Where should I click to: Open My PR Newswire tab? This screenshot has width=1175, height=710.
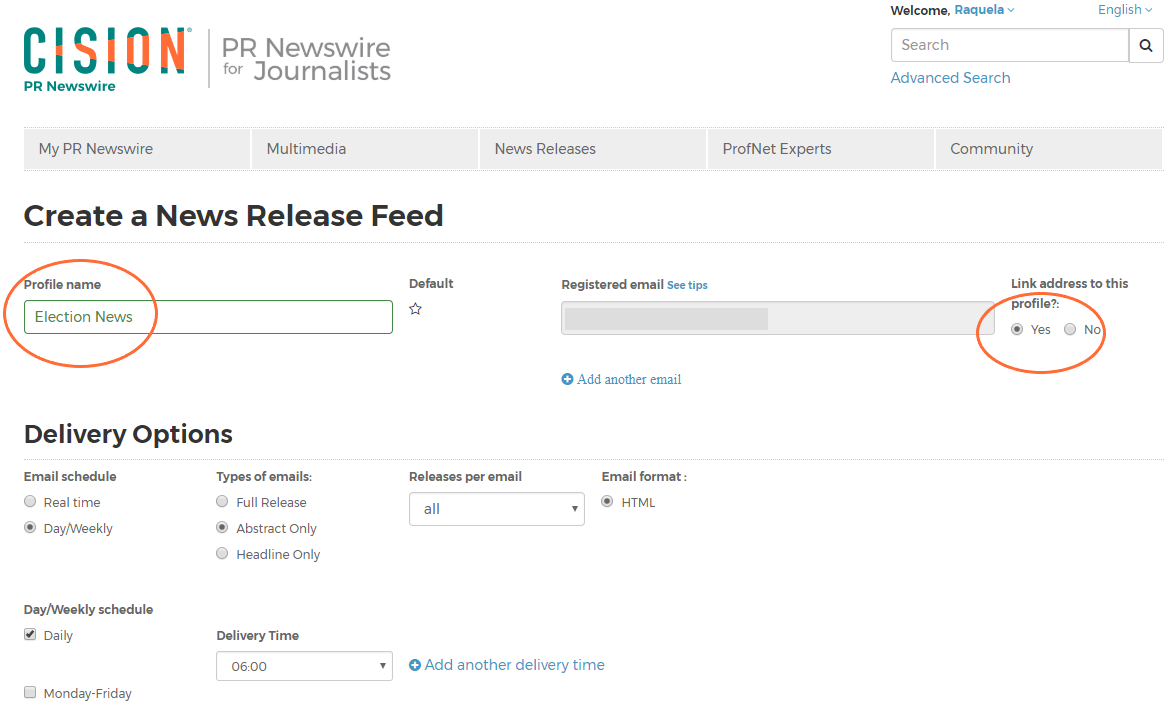coord(137,149)
